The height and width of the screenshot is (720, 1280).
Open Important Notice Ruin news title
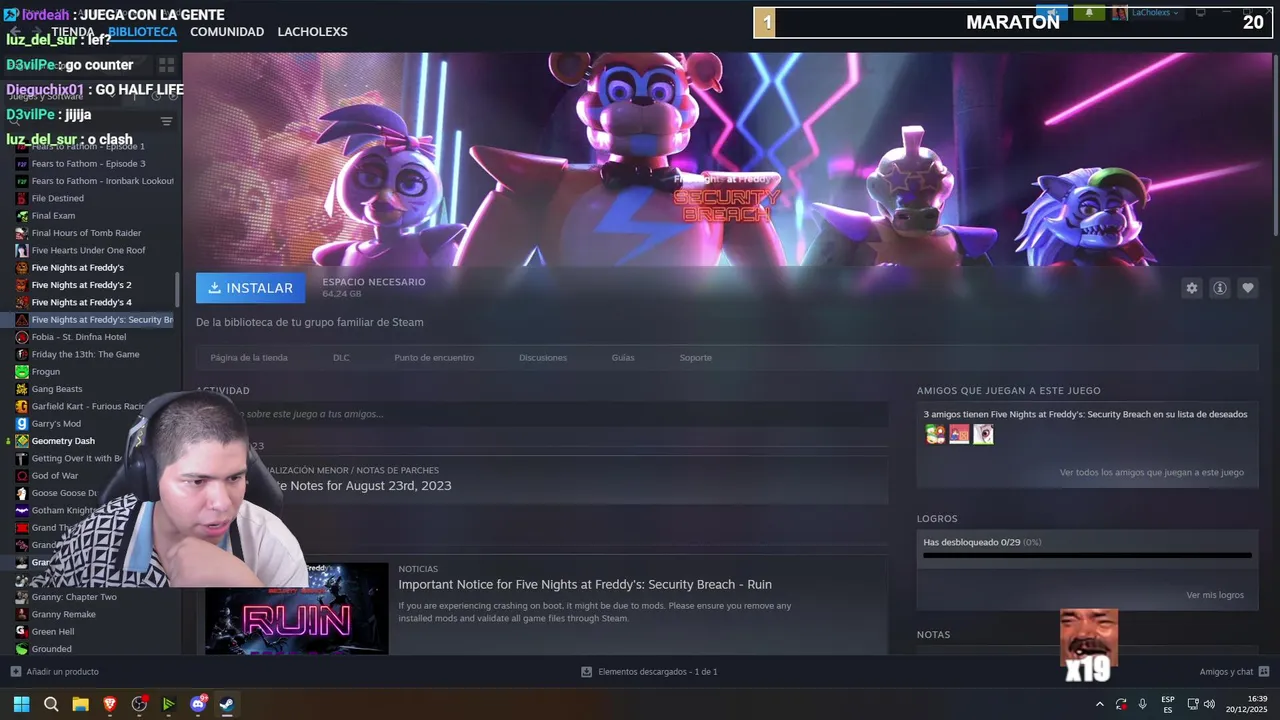[x=585, y=585]
